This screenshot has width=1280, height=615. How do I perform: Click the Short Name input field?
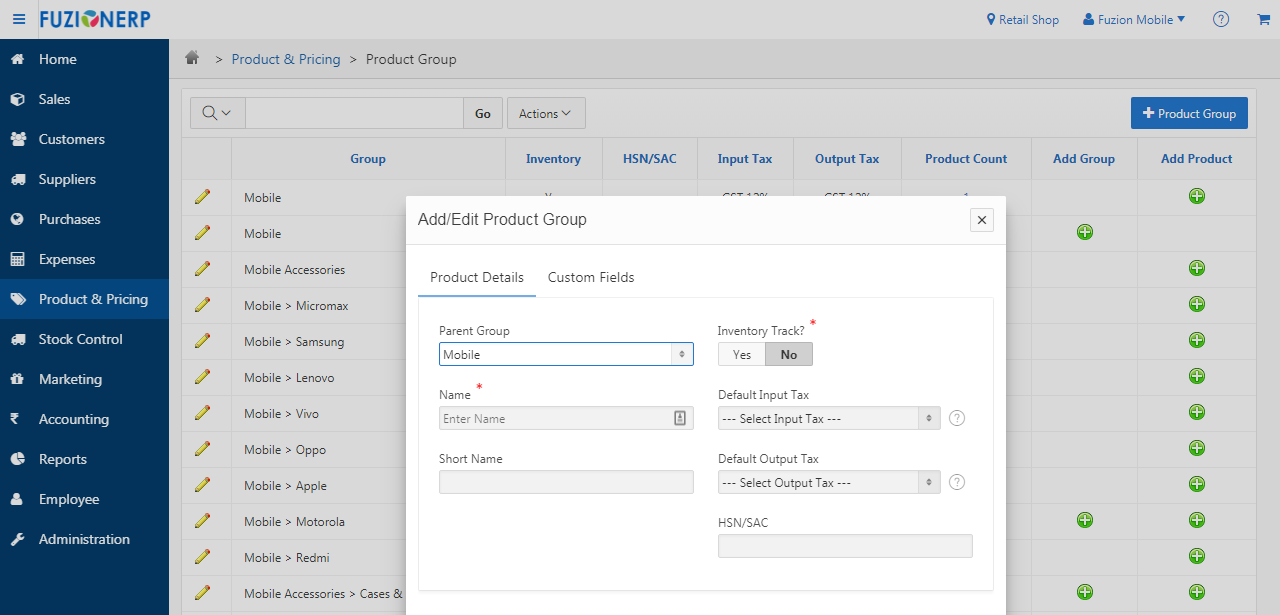565,482
